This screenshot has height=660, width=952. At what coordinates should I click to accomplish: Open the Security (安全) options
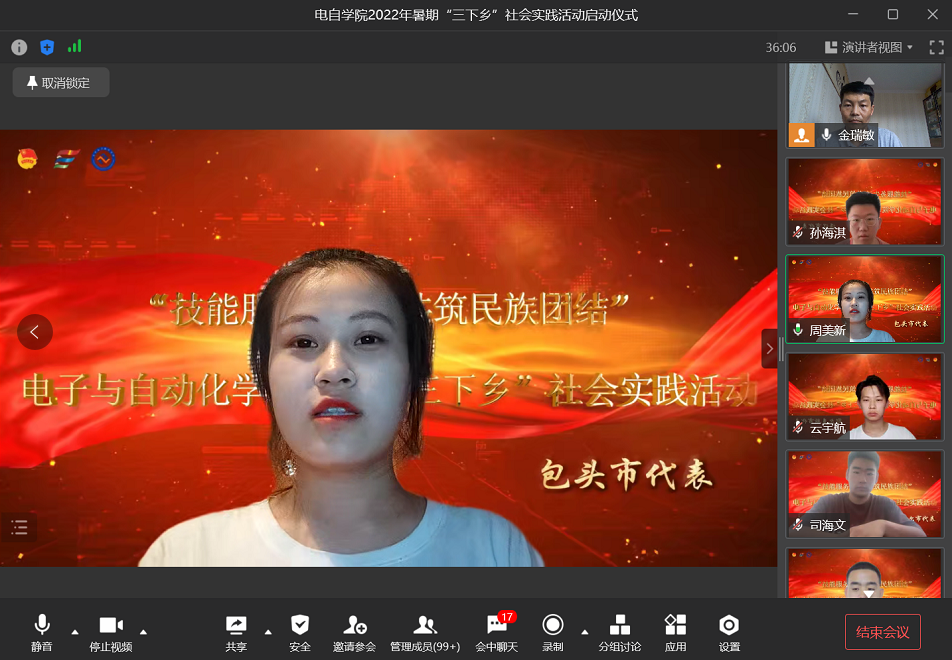(x=300, y=632)
